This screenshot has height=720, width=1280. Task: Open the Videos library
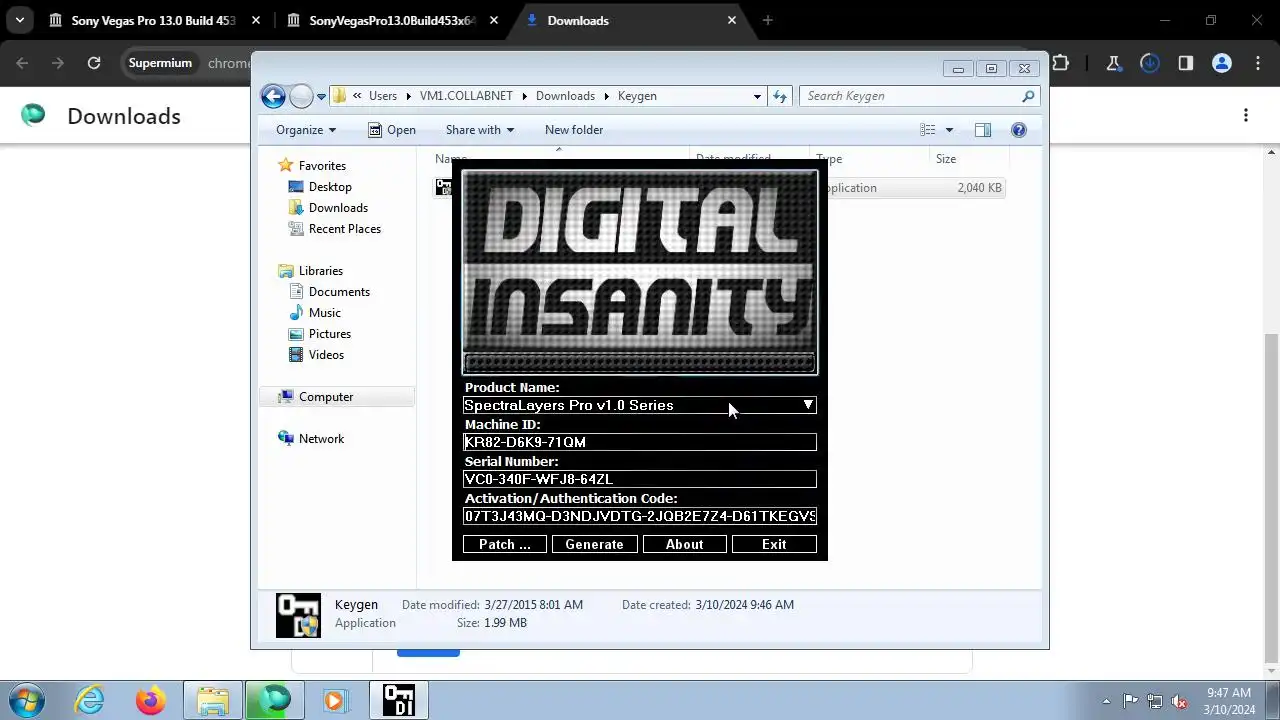[x=326, y=355]
